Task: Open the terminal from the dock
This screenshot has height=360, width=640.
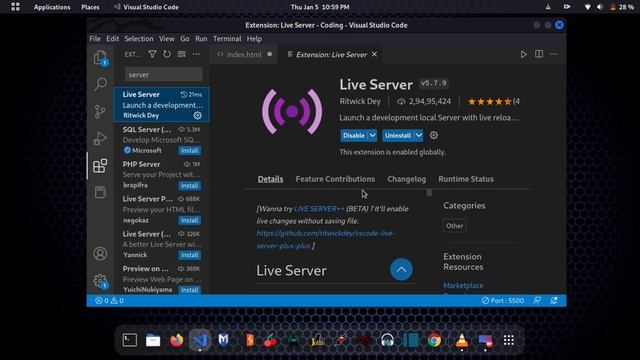Action: tap(129, 340)
